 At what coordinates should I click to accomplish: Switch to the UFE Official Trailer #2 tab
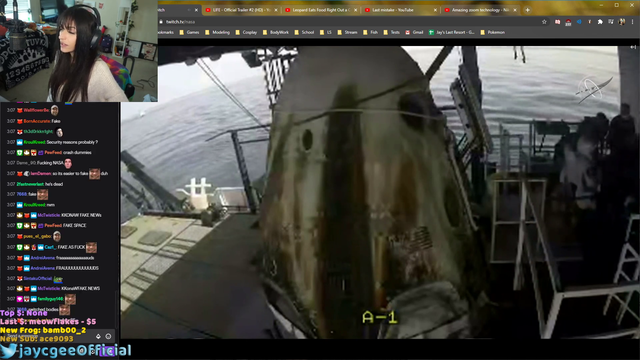(x=240, y=10)
